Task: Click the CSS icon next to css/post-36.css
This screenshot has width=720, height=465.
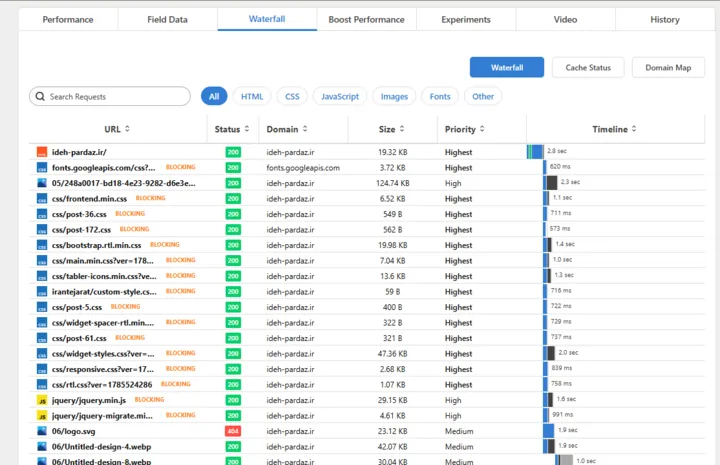Action: [42, 214]
